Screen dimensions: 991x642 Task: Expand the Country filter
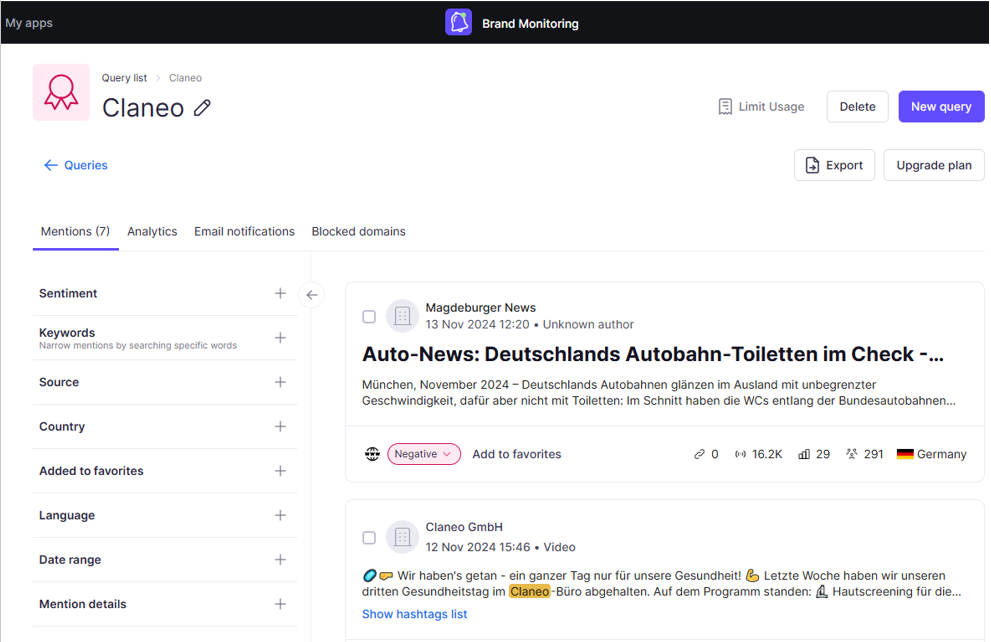point(280,427)
